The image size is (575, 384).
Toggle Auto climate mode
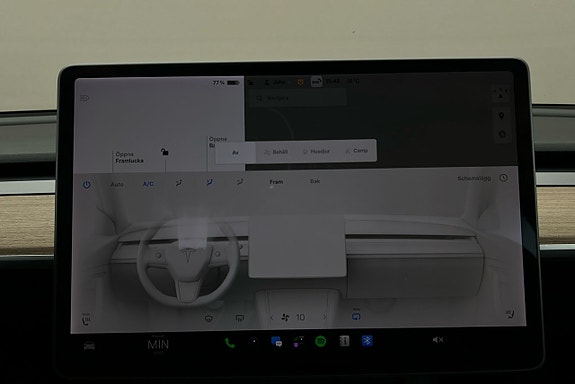click(117, 184)
